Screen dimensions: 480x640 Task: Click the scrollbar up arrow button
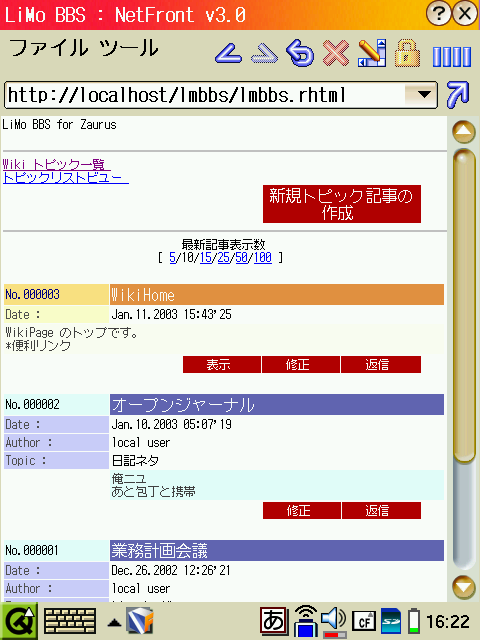(x=464, y=131)
